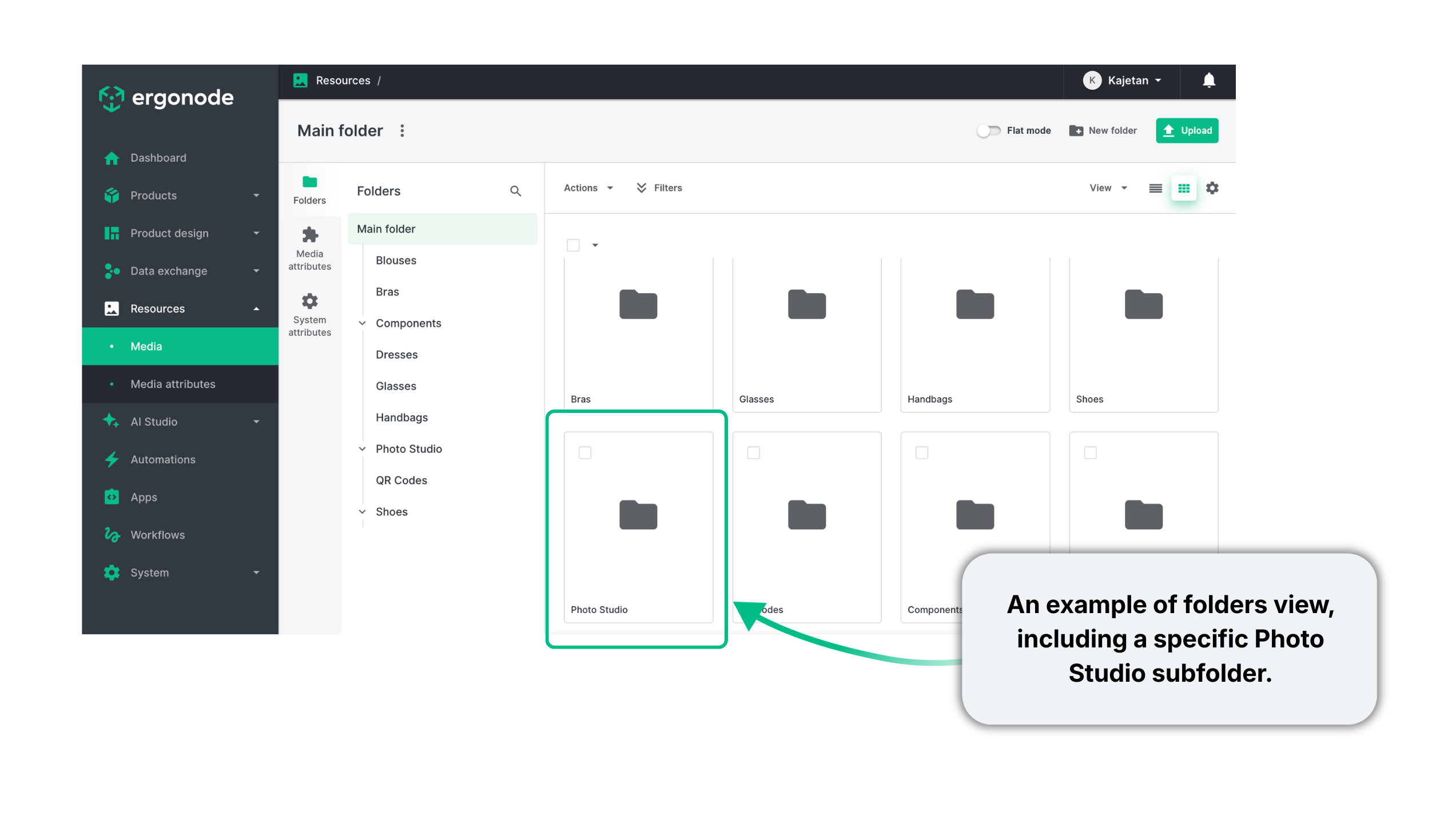Click the Resources breadcrumb image icon

(300, 81)
